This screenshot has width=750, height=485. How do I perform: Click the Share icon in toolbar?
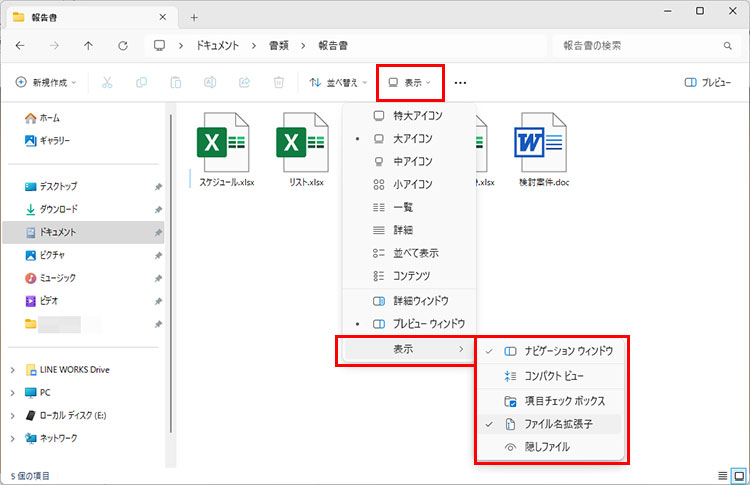[245, 83]
